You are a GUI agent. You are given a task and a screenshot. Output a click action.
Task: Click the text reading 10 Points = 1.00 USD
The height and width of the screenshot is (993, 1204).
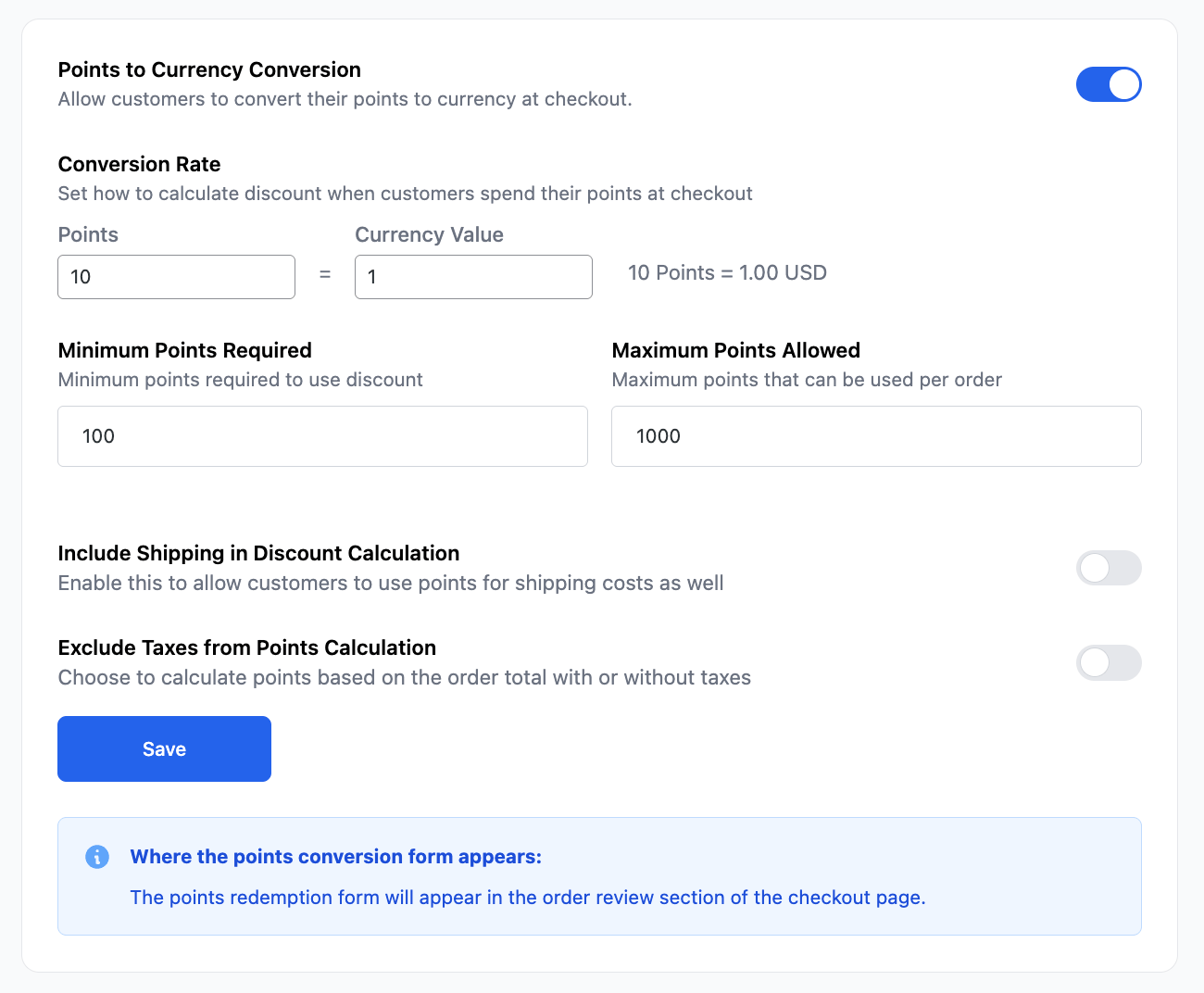pos(728,272)
